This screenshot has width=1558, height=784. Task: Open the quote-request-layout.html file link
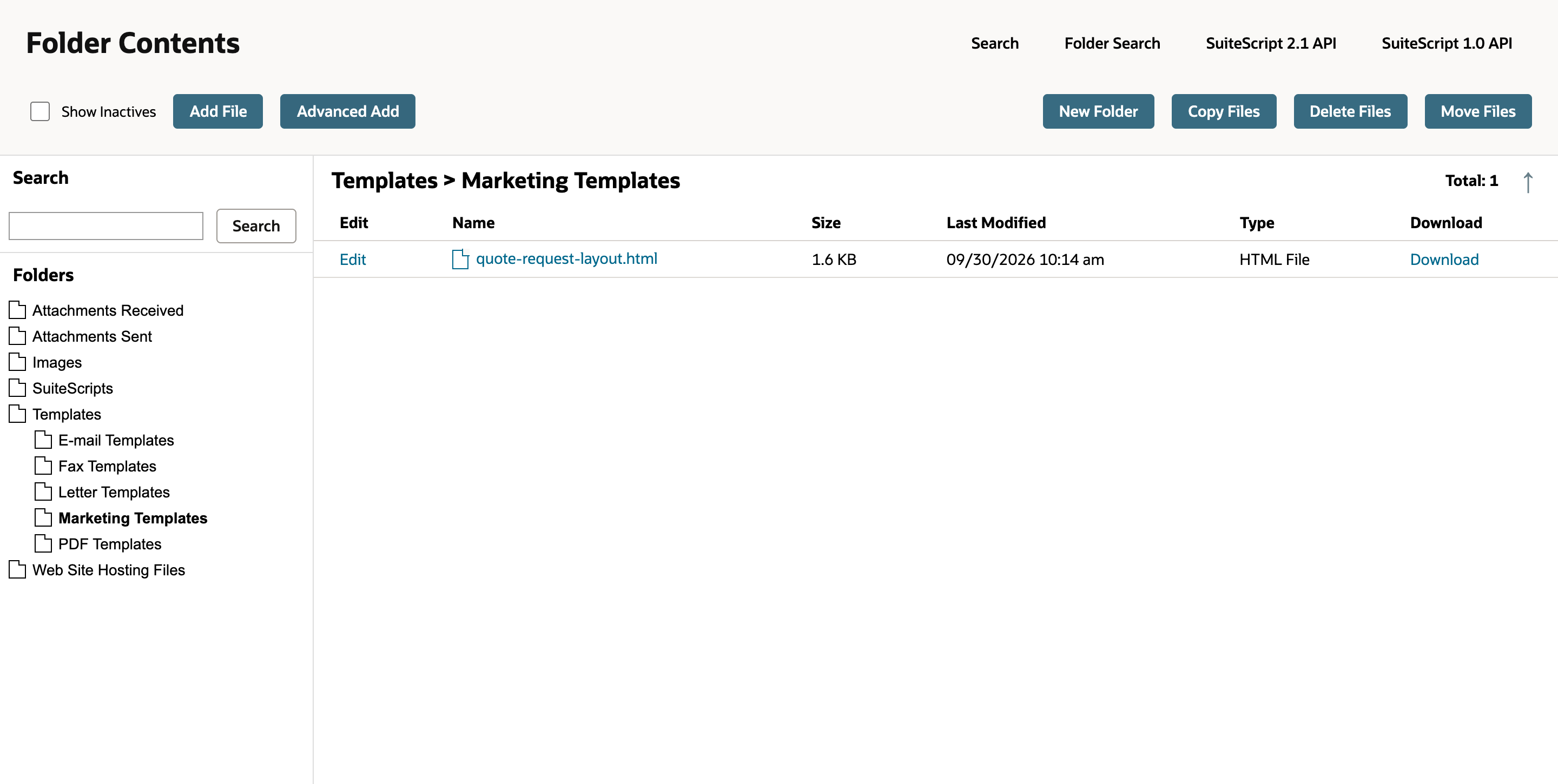click(566, 258)
